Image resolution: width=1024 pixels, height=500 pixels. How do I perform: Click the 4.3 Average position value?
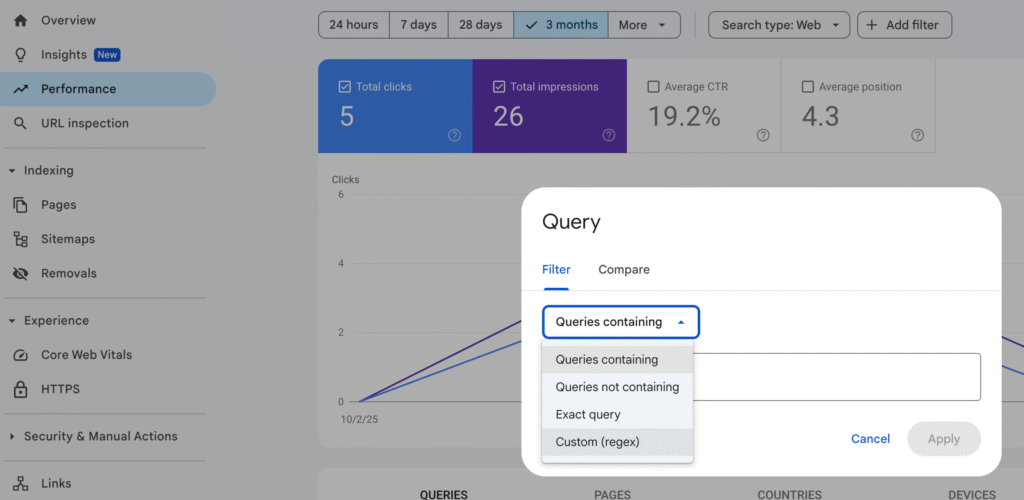tap(820, 116)
